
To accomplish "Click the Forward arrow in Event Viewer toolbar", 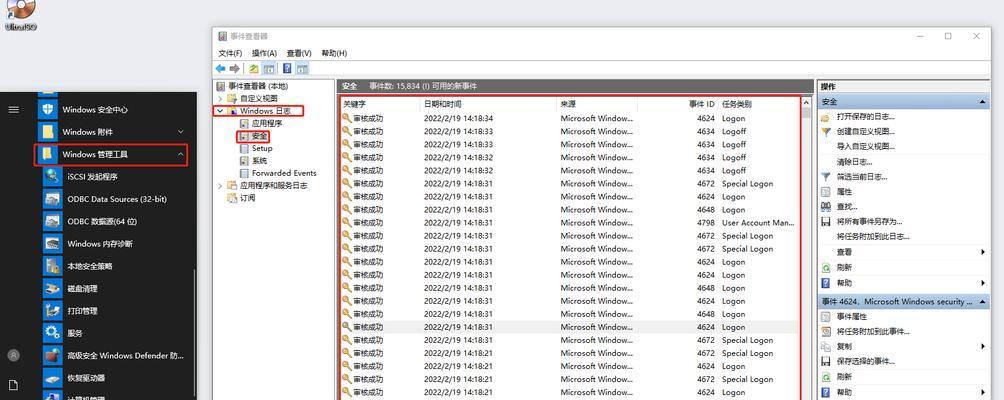I will 234,68.
